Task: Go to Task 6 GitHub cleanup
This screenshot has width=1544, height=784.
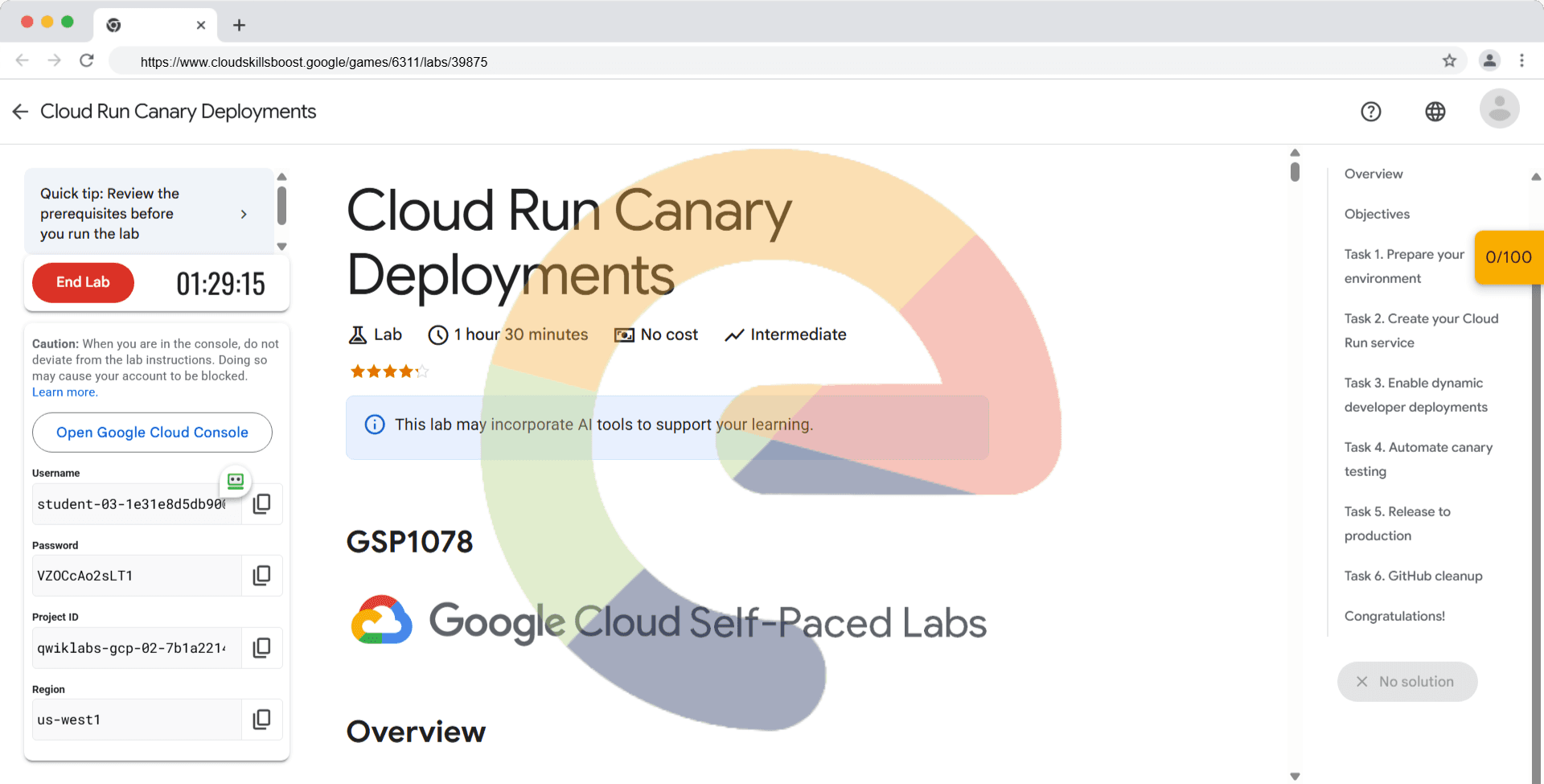Action: click(1413, 576)
